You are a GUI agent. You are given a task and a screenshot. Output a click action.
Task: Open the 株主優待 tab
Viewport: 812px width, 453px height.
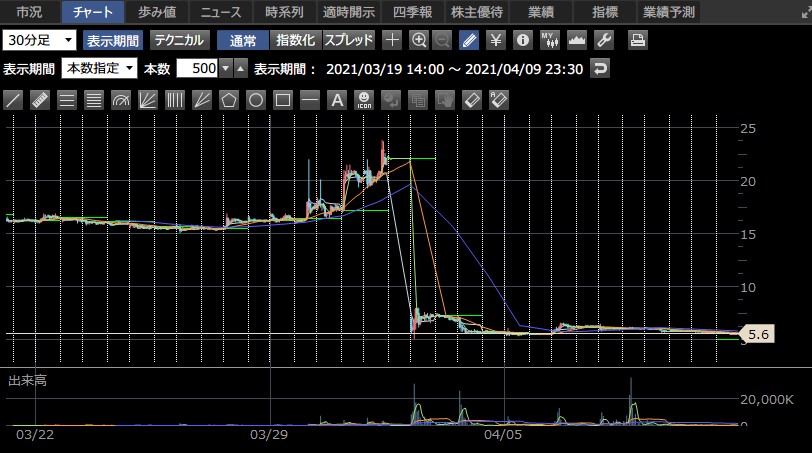[477, 12]
